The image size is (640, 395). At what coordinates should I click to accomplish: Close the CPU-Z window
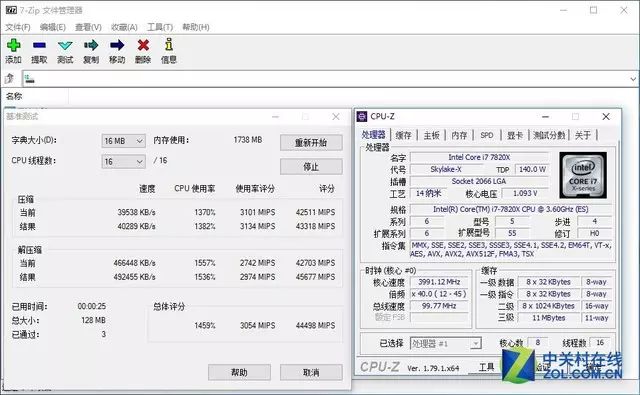(x=606, y=117)
